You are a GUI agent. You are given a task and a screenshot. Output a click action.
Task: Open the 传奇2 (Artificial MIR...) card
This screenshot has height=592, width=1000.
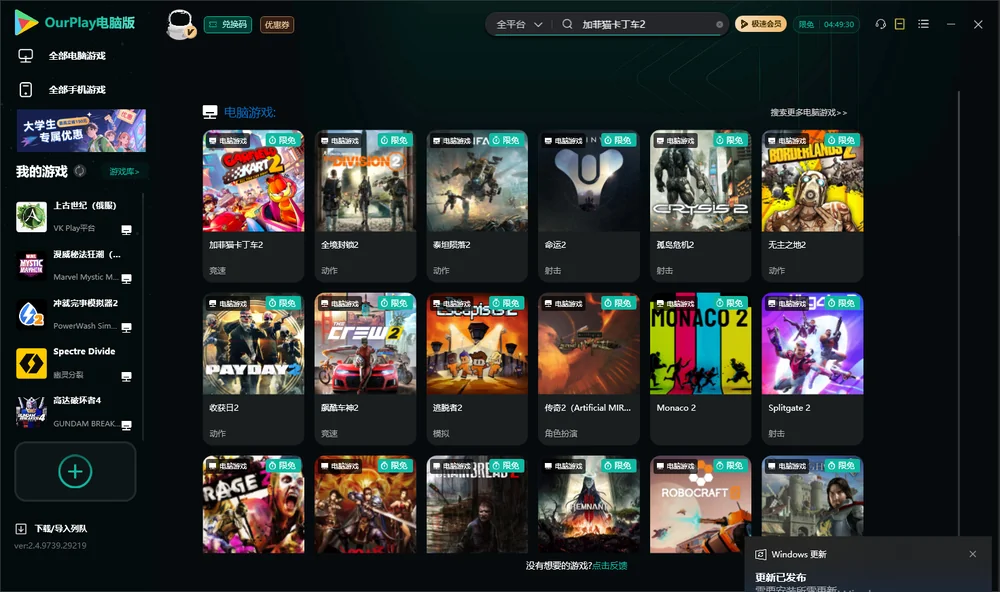pyautogui.click(x=589, y=368)
